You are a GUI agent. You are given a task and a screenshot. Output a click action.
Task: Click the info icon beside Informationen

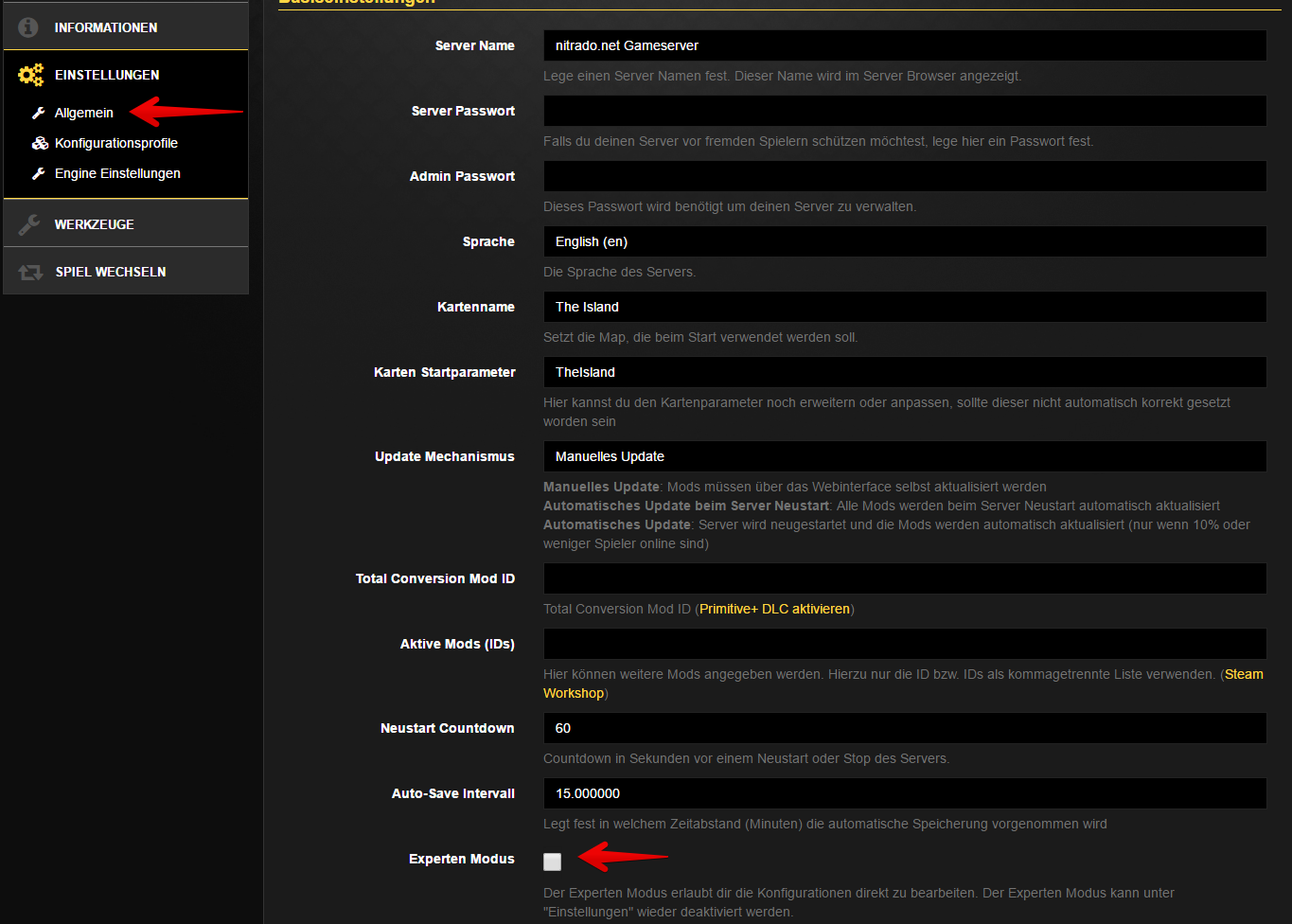[29, 27]
